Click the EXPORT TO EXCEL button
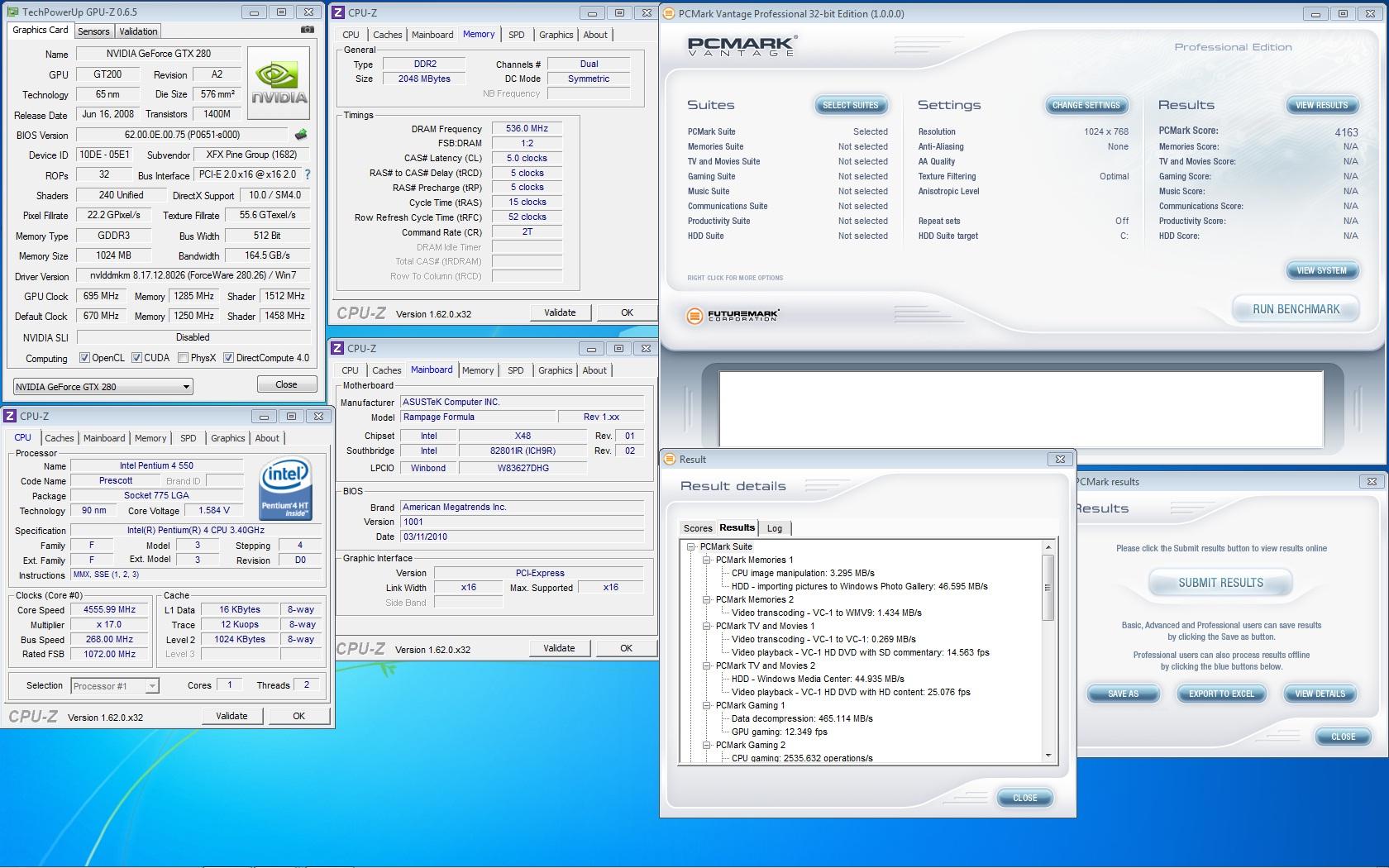 point(1221,694)
